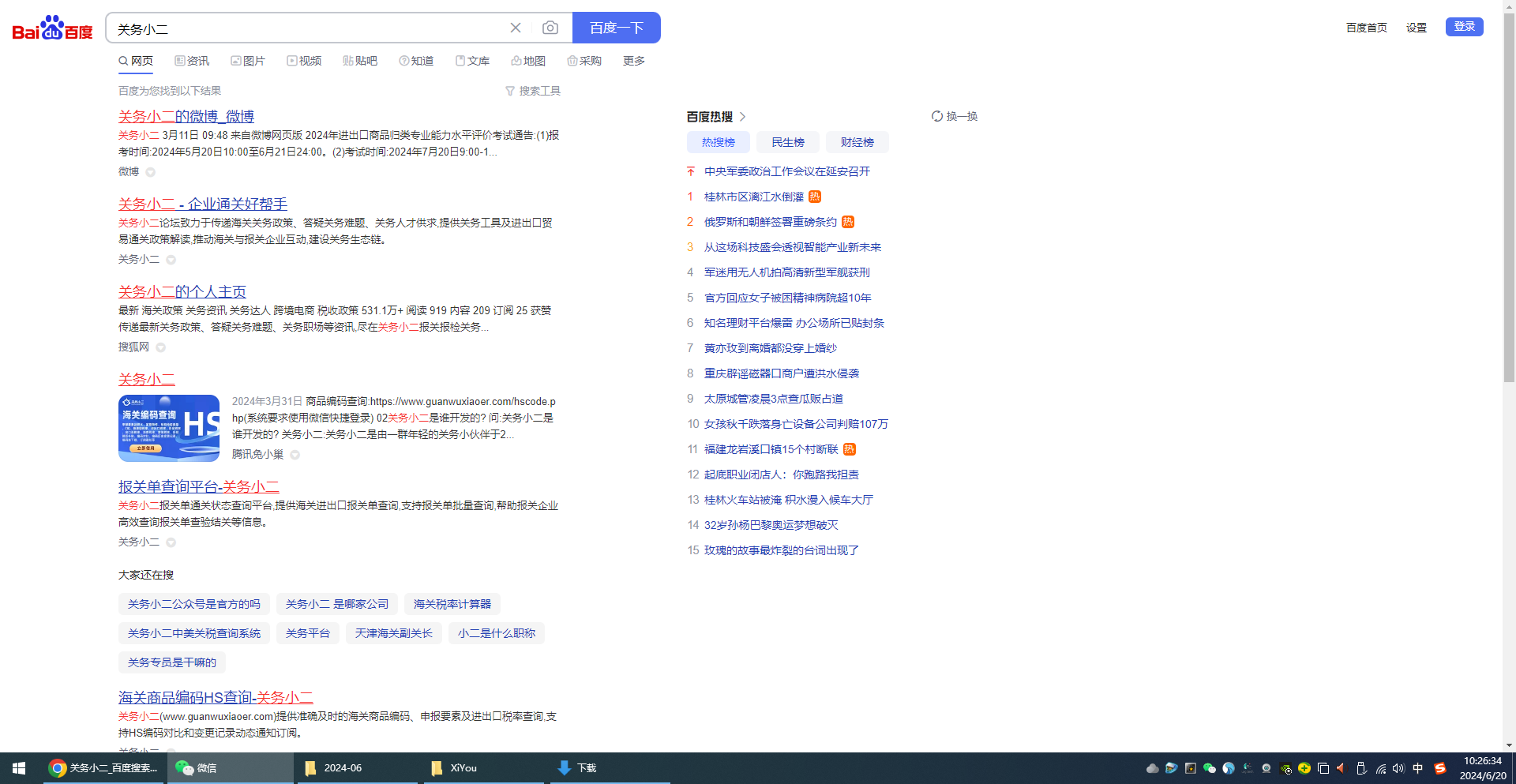Click the HS 海关编码查询 thumbnail
The image size is (1516, 784).
pyautogui.click(x=169, y=428)
